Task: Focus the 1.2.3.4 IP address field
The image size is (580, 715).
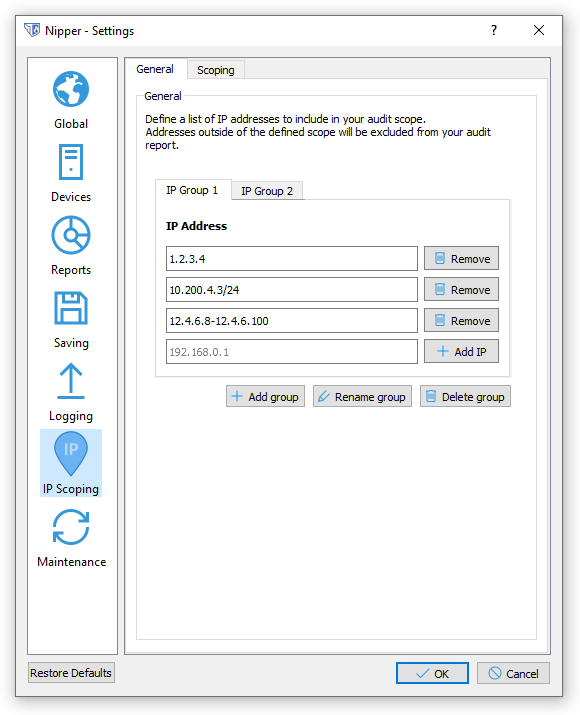Action: (292, 259)
